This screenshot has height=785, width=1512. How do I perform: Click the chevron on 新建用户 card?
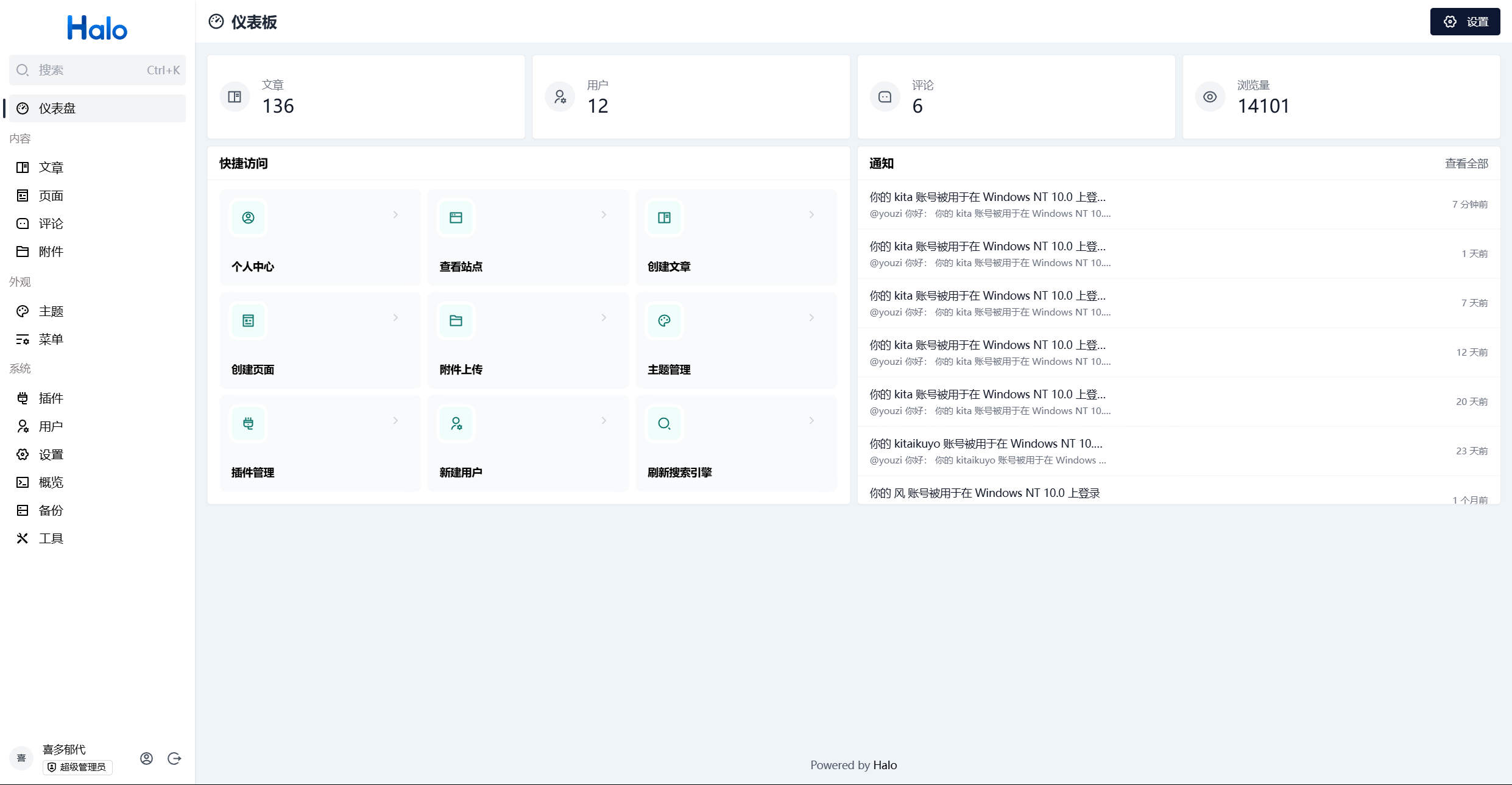(604, 420)
